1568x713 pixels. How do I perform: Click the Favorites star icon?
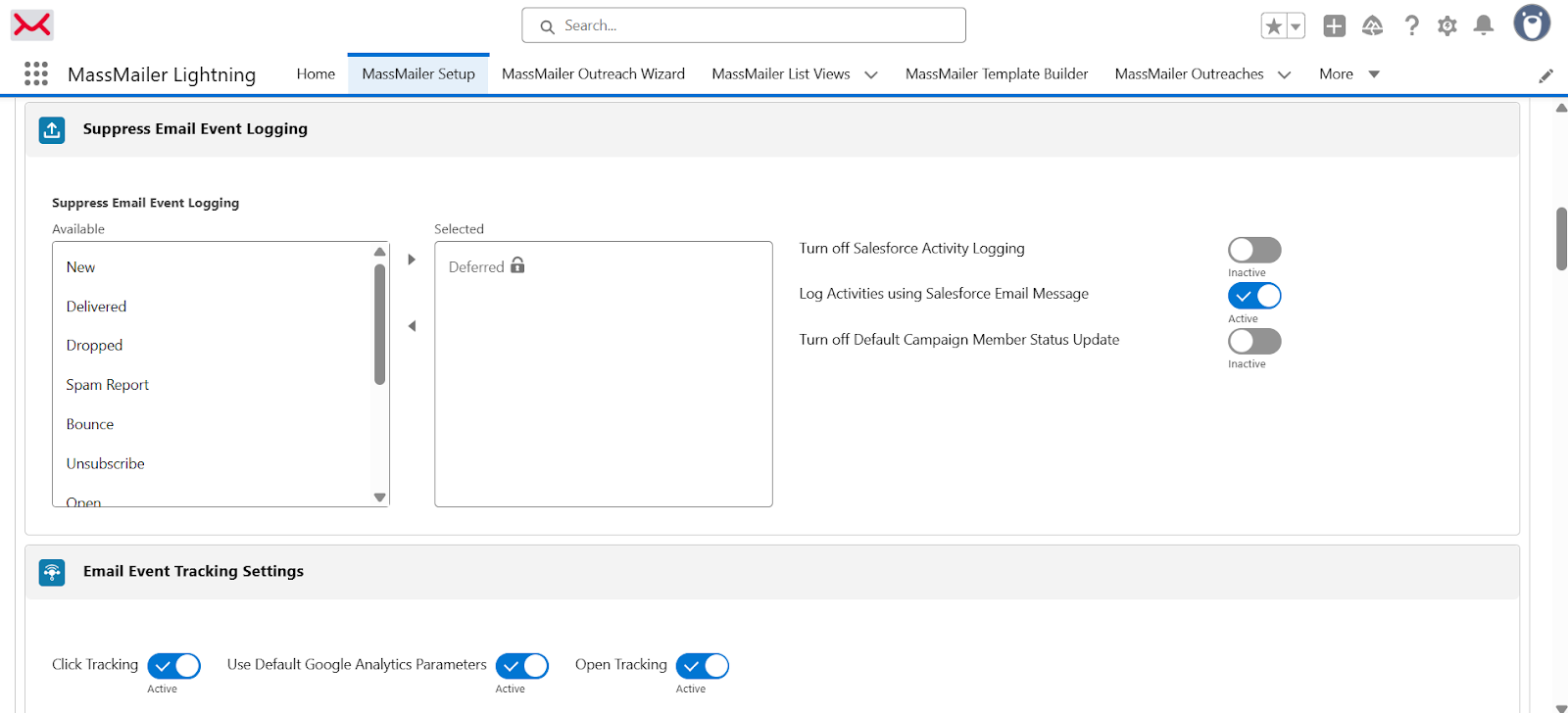[1273, 26]
